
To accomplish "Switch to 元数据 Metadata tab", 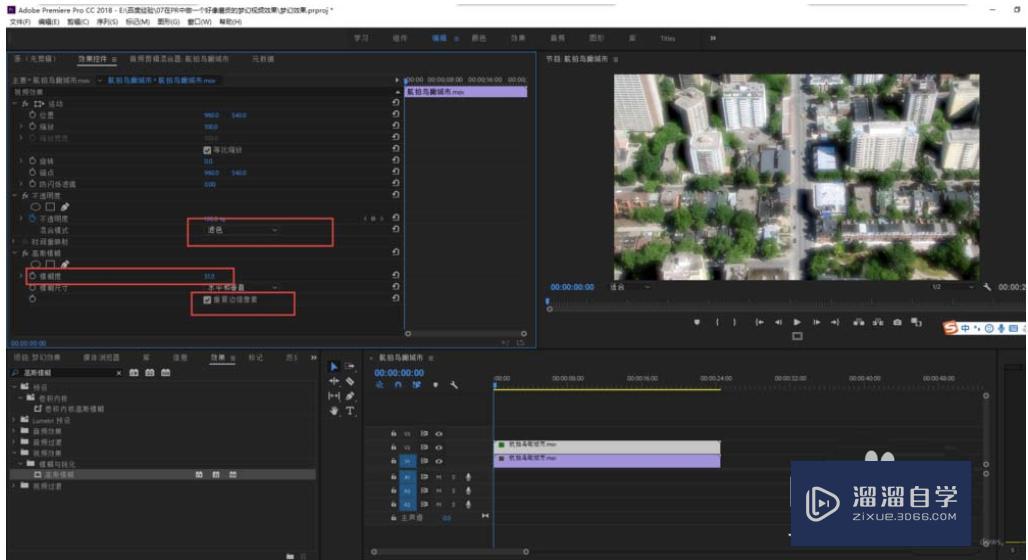I will coord(263,59).
